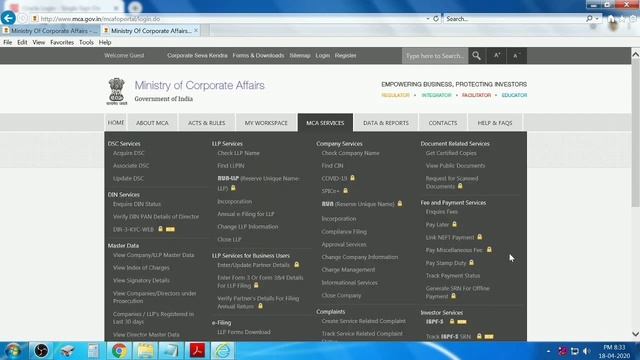Open the MCA SERVICES navigation tab
The image size is (640, 360).
(325, 123)
